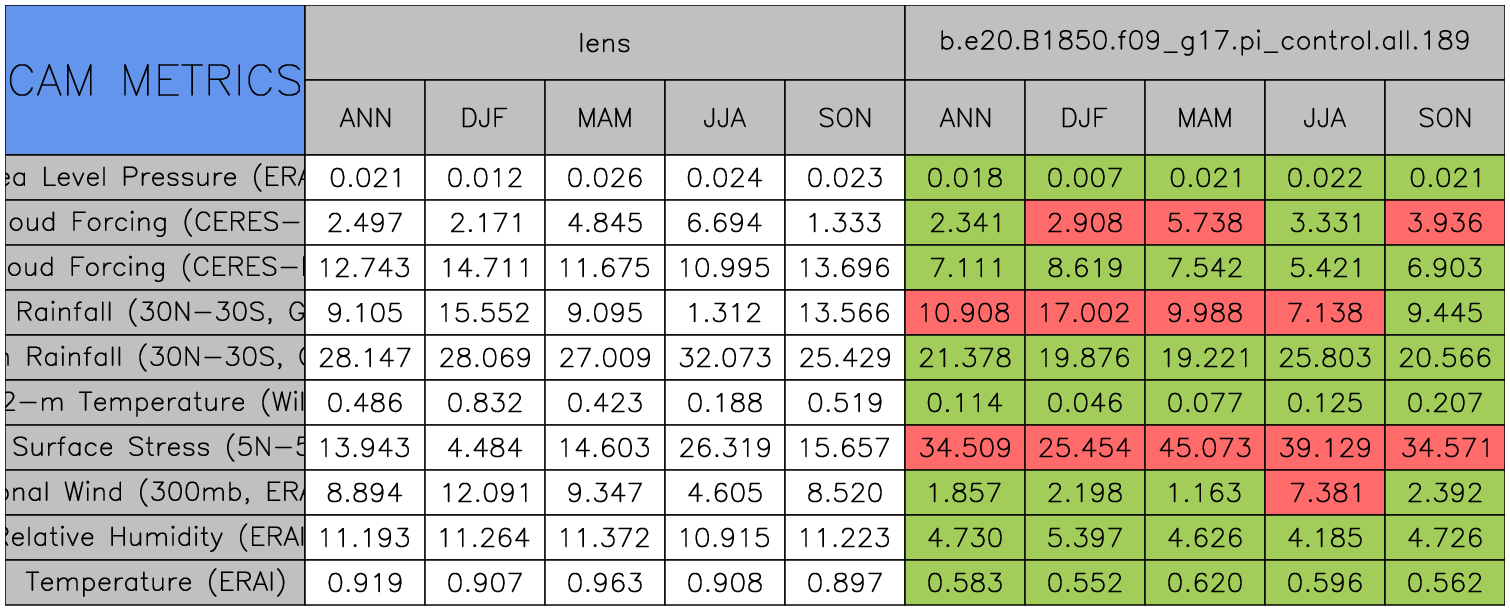Select the Relative Humidity (ERAI) row label

pos(155,538)
